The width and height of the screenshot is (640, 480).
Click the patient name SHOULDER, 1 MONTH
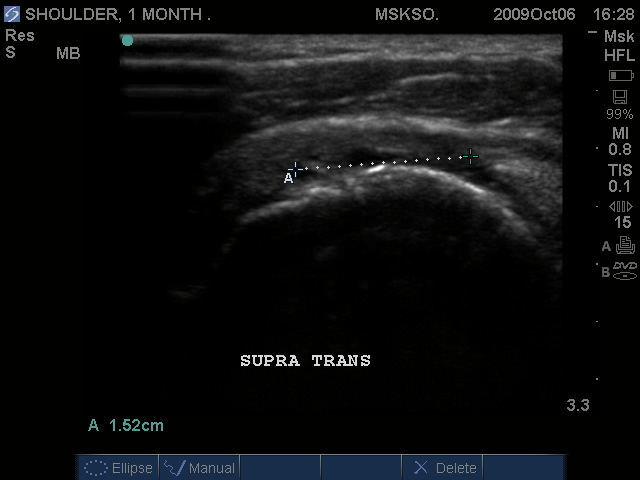(x=118, y=15)
